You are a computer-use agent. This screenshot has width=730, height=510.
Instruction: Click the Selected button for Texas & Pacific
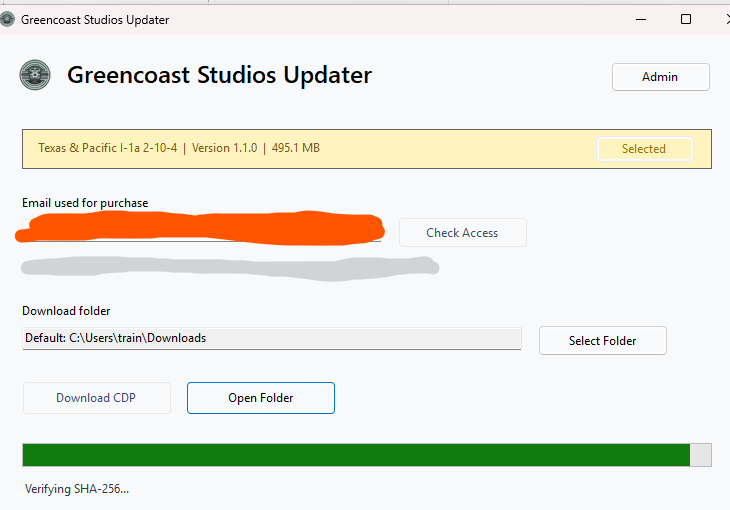pyautogui.click(x=644, y=149)
